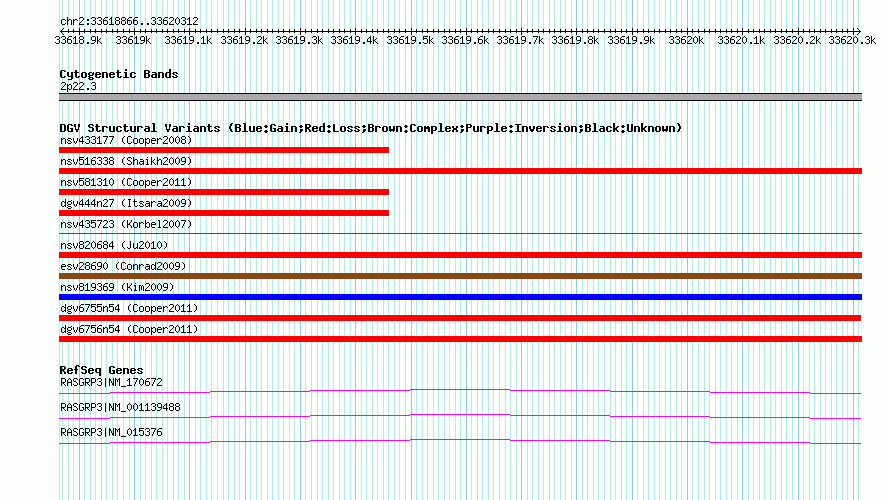Open the nsv435723 (Korbel2007) label
The image size is (890, 500).
[126, 224]
